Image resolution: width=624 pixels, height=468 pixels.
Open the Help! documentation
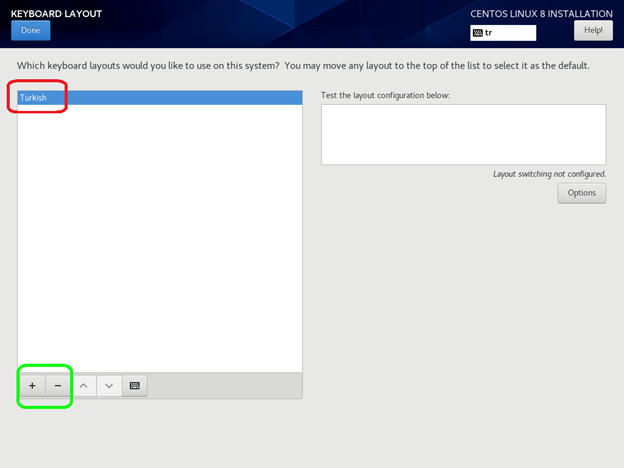[x=593, y=31]
